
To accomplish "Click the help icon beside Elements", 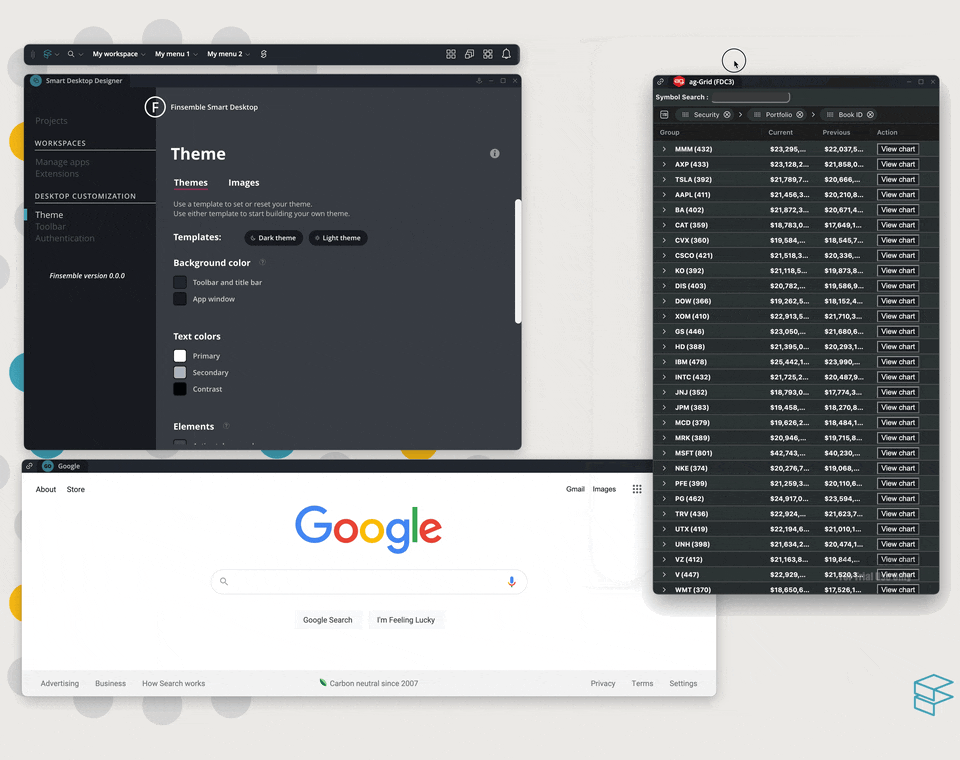I will 226,426.
